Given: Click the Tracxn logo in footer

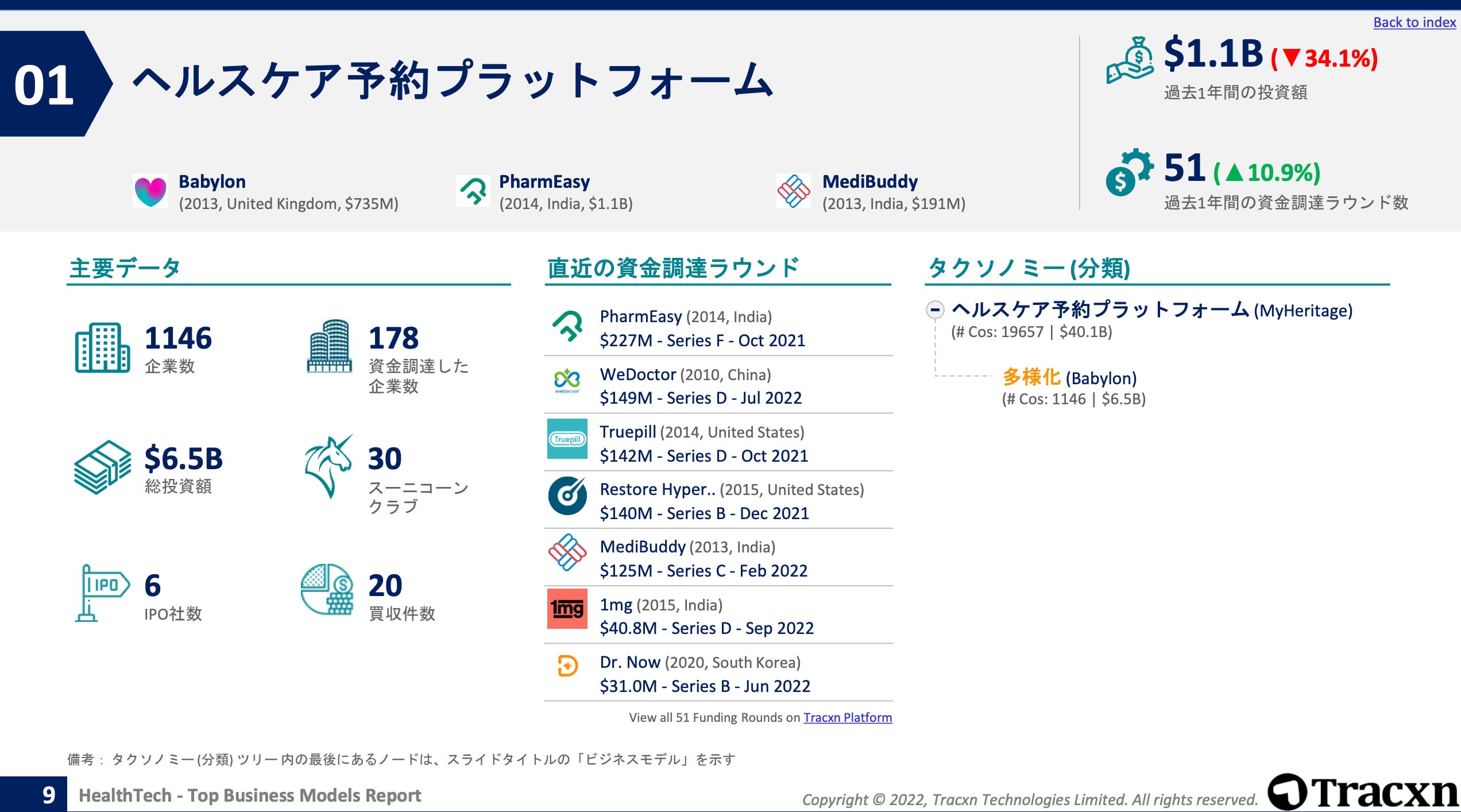Looking at the screenshot, I should point(1362,792).
